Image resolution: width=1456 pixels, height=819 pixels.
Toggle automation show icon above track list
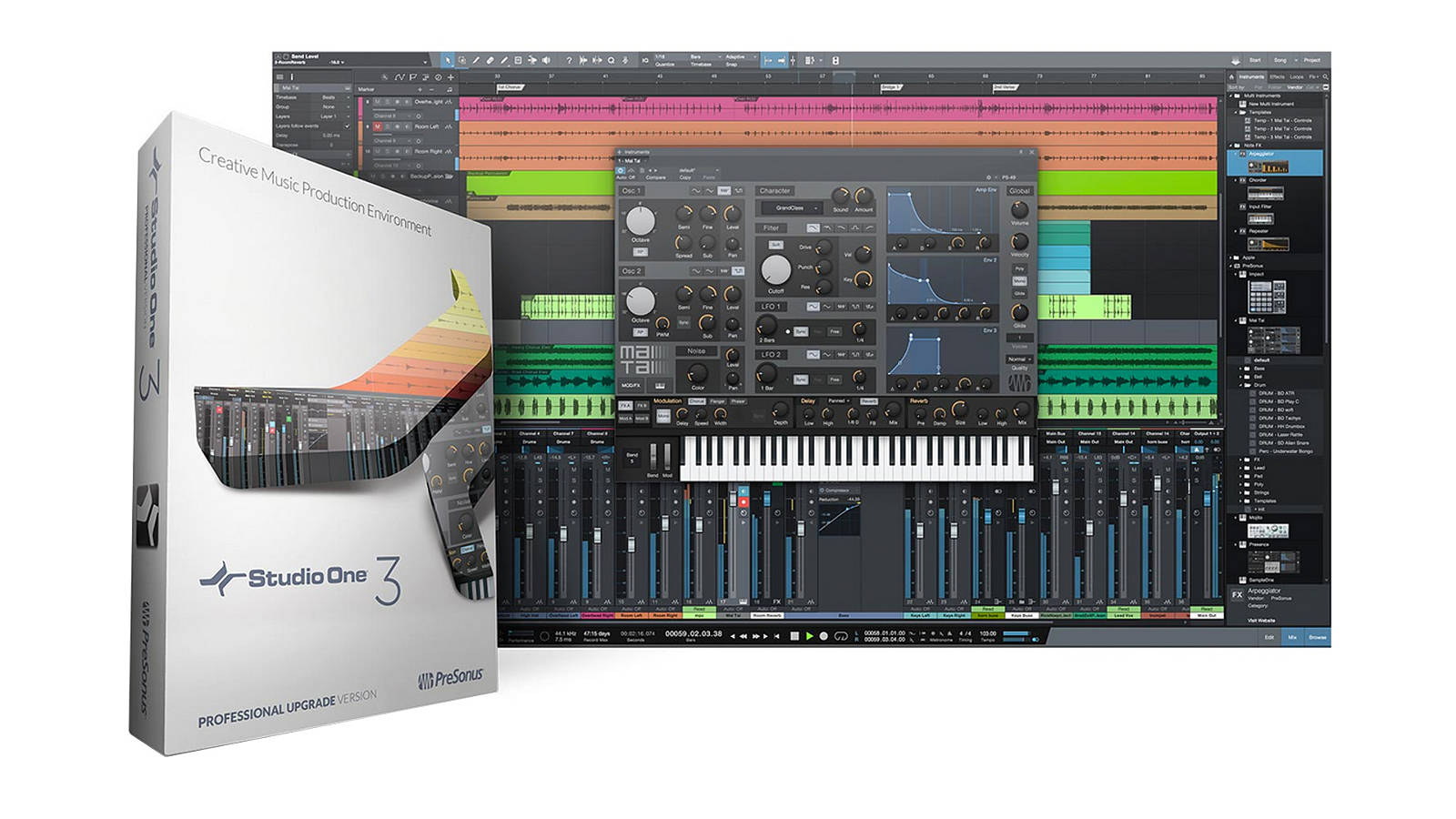click(x=399, y=77)
